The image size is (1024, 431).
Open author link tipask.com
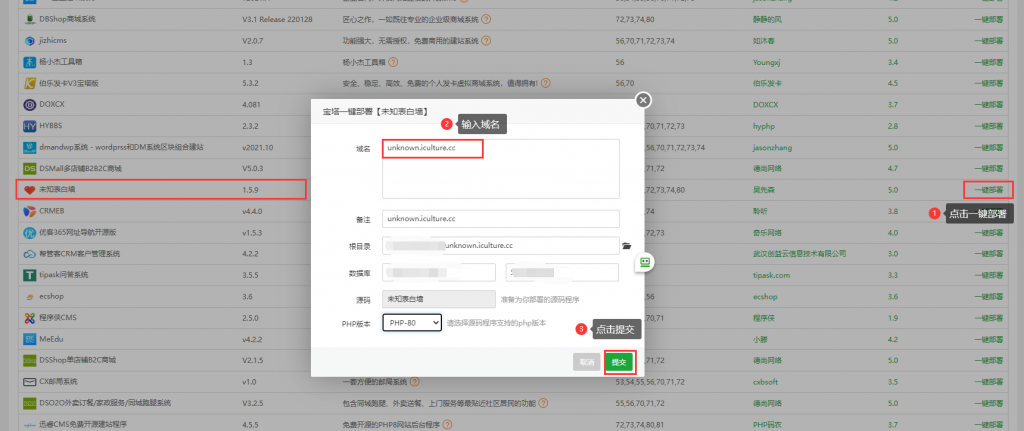click(x=771, y=275)
